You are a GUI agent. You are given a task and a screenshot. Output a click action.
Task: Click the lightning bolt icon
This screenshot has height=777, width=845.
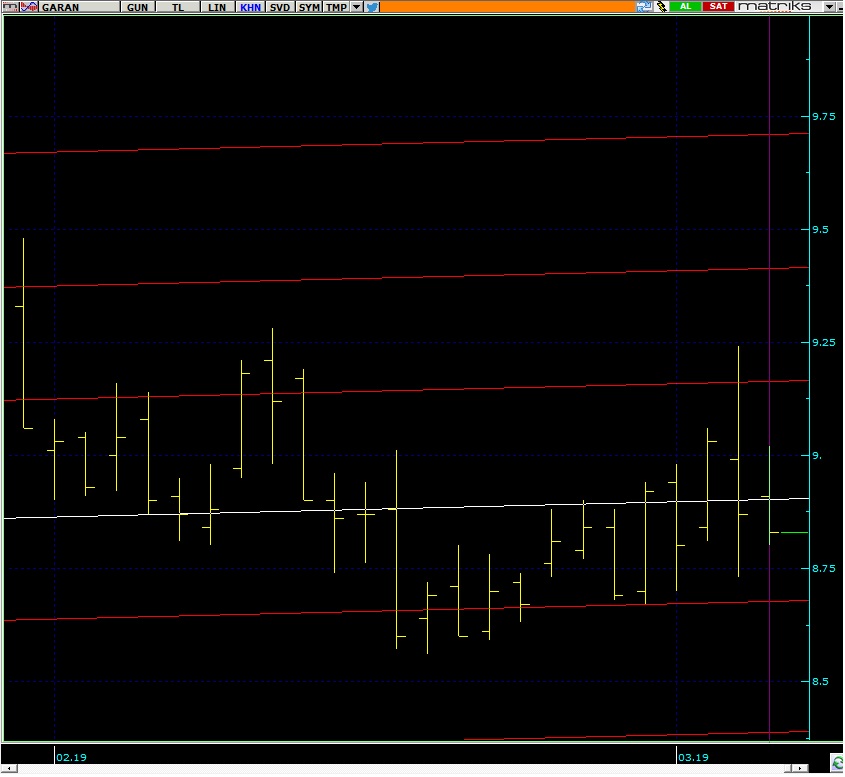point(661,7)
